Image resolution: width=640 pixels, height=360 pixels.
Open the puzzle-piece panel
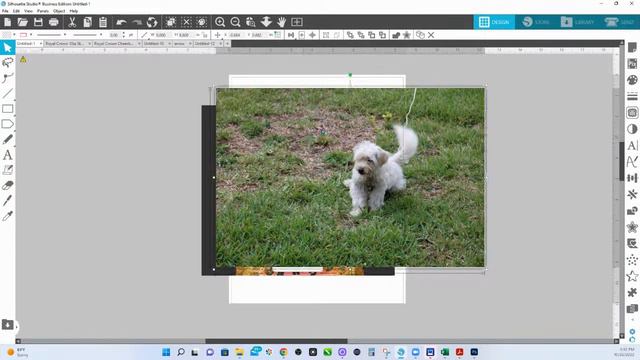point(632,293)
